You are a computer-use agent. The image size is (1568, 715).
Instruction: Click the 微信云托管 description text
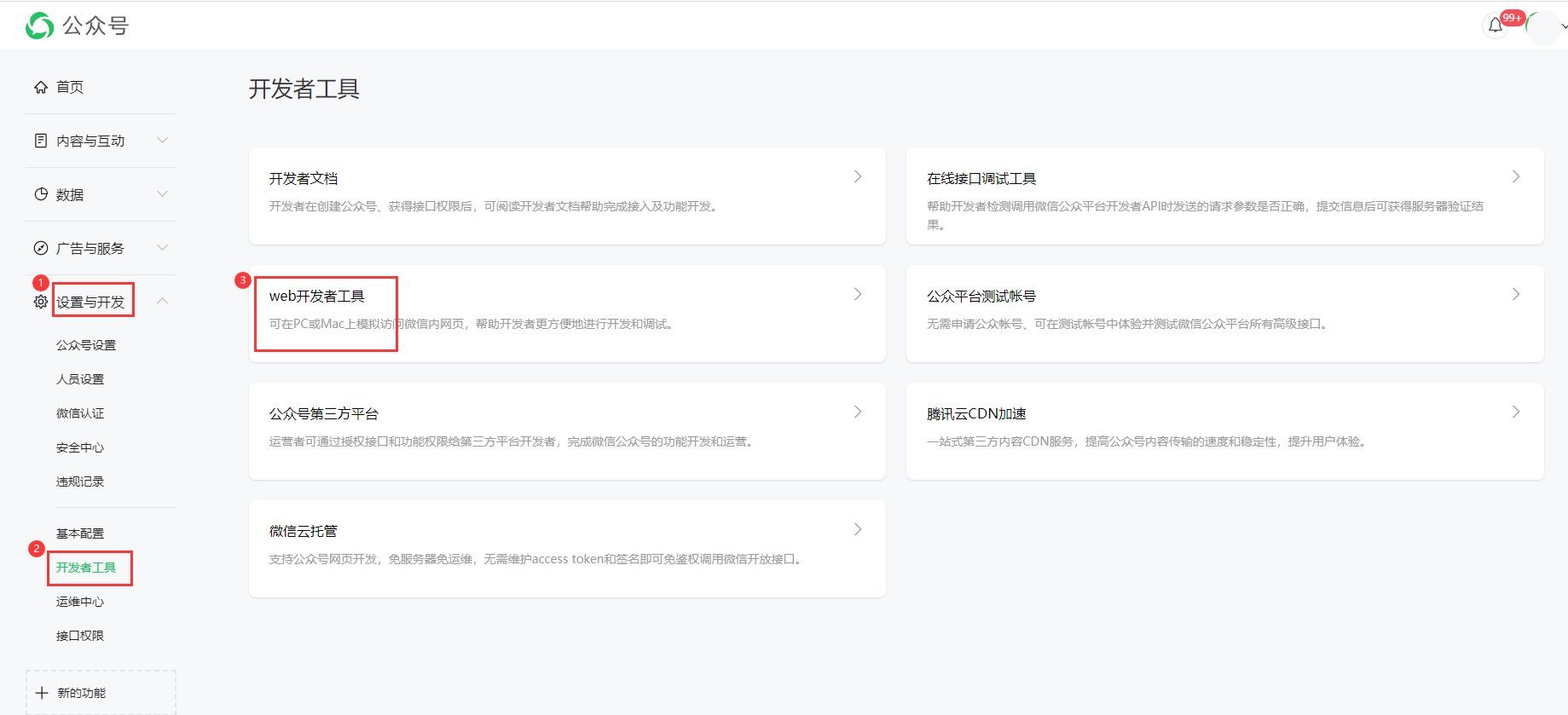pos(538,559)
